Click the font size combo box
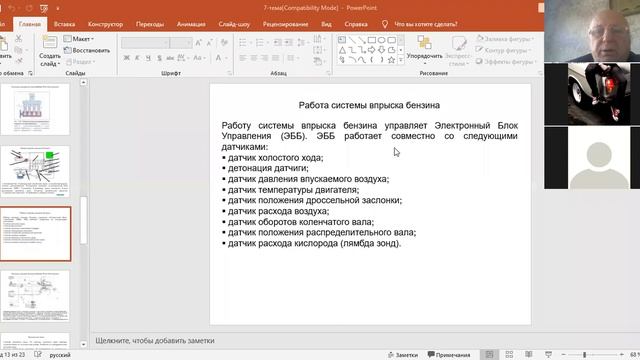Viewport: 640px width, 360px height. 181,42
